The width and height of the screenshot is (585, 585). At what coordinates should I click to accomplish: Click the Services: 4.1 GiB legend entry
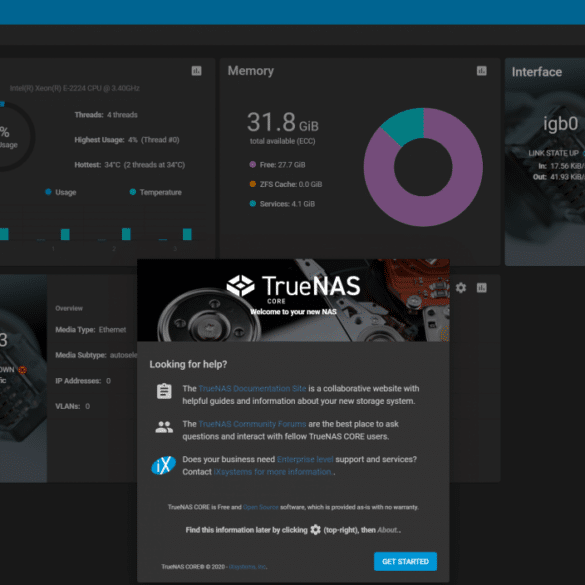coord(282,204)
